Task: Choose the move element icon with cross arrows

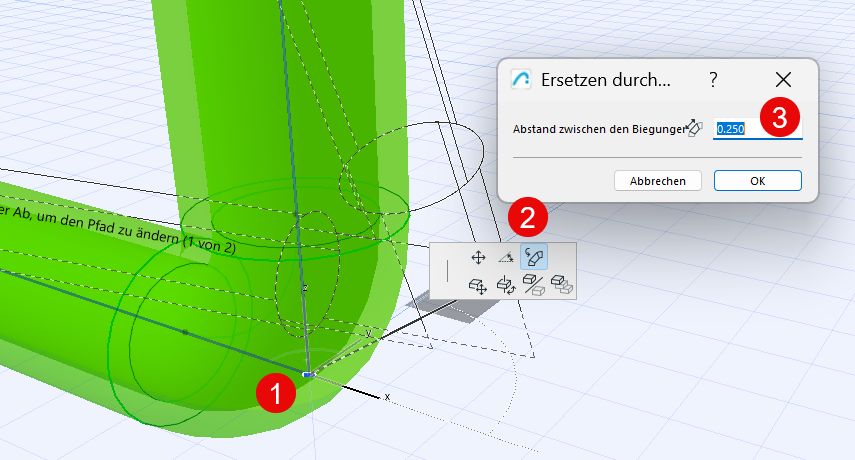Action: (x=478, y=285)
